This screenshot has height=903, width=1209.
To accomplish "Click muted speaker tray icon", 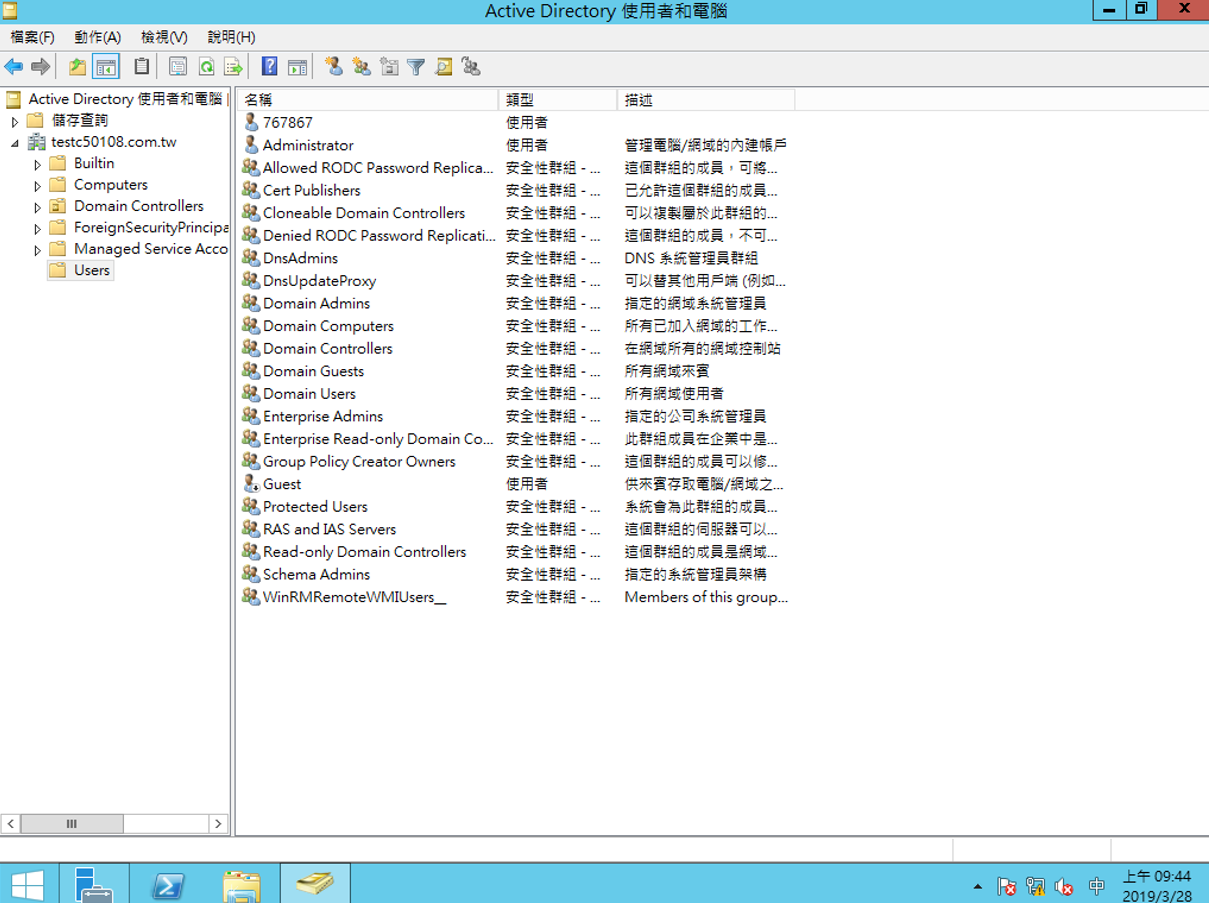I will coord(1065,886).
